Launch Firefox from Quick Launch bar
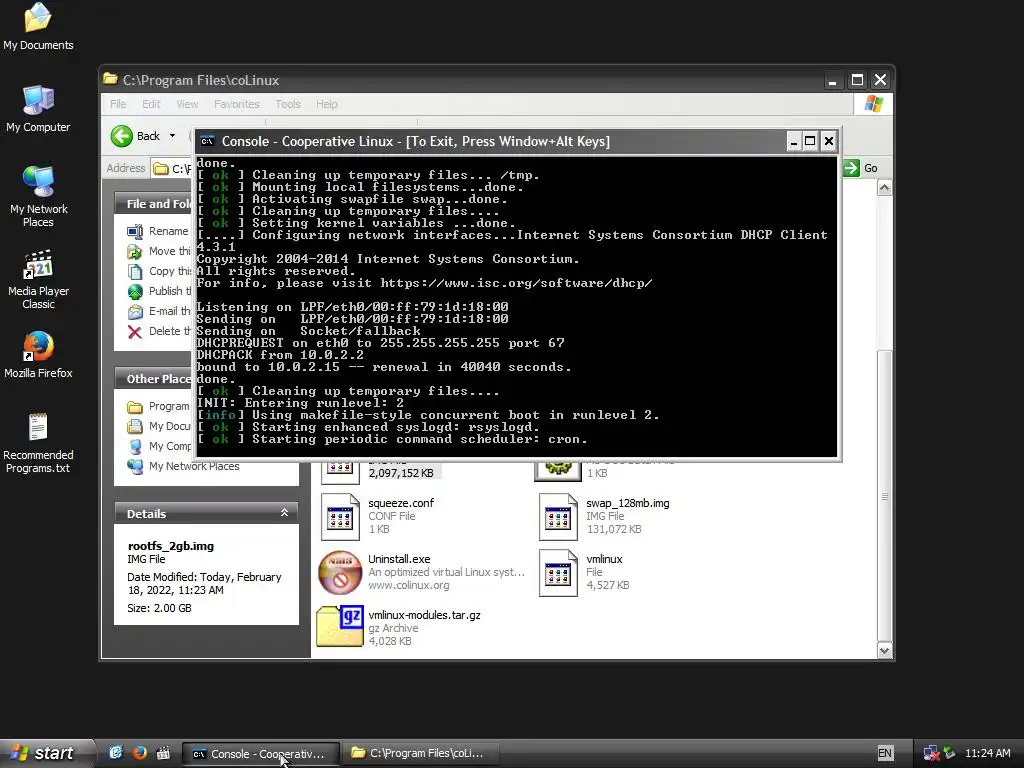This screenshot has width=1024, height=768. coord(140,753)
